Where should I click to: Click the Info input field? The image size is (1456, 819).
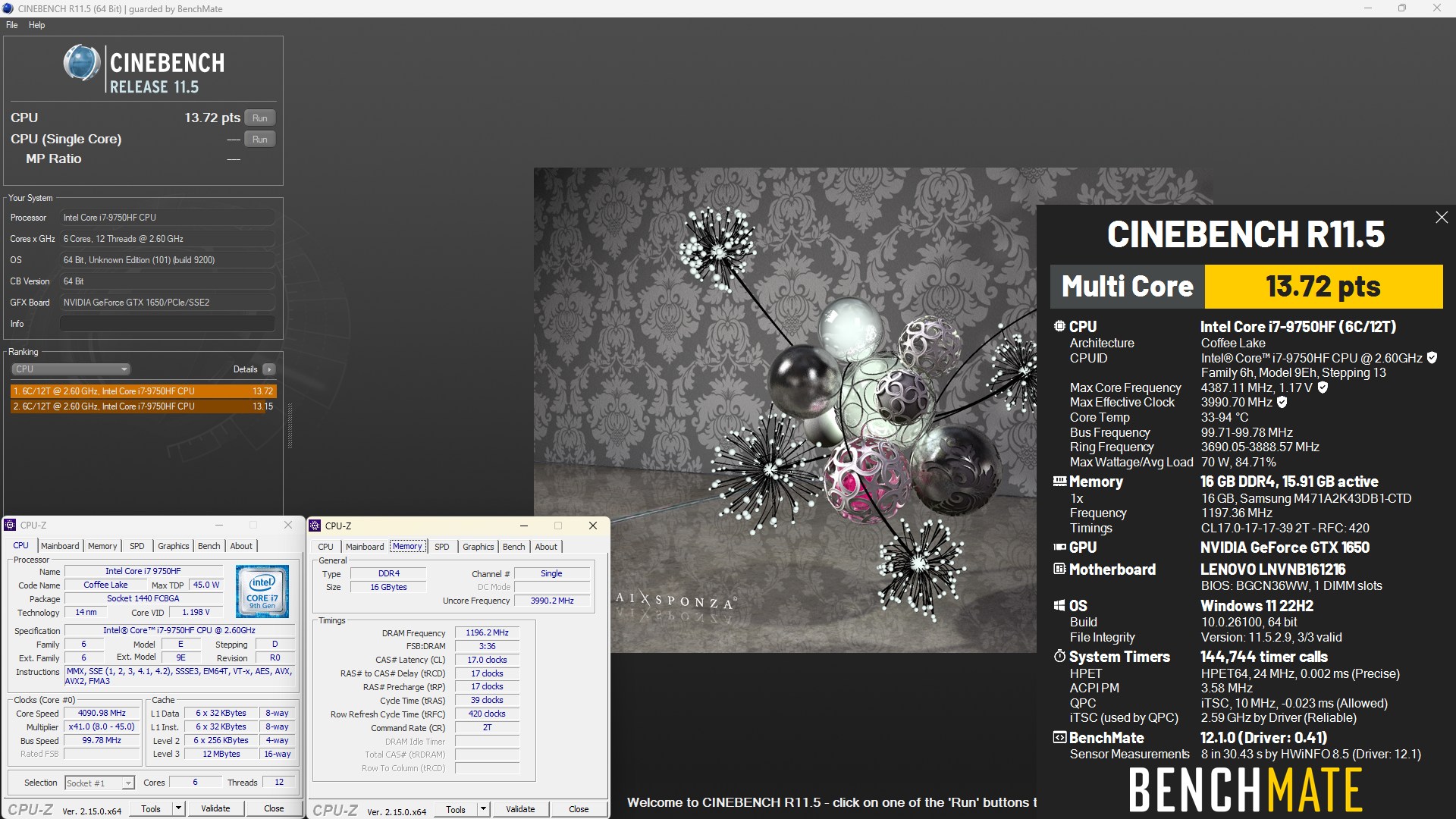167,324
